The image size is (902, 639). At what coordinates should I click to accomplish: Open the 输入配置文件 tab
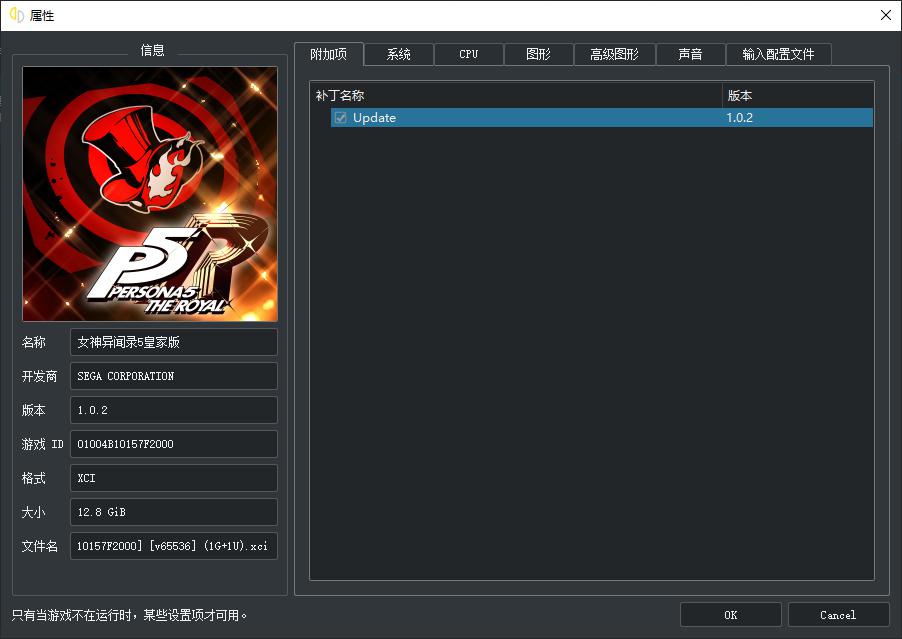pos(778,54)
